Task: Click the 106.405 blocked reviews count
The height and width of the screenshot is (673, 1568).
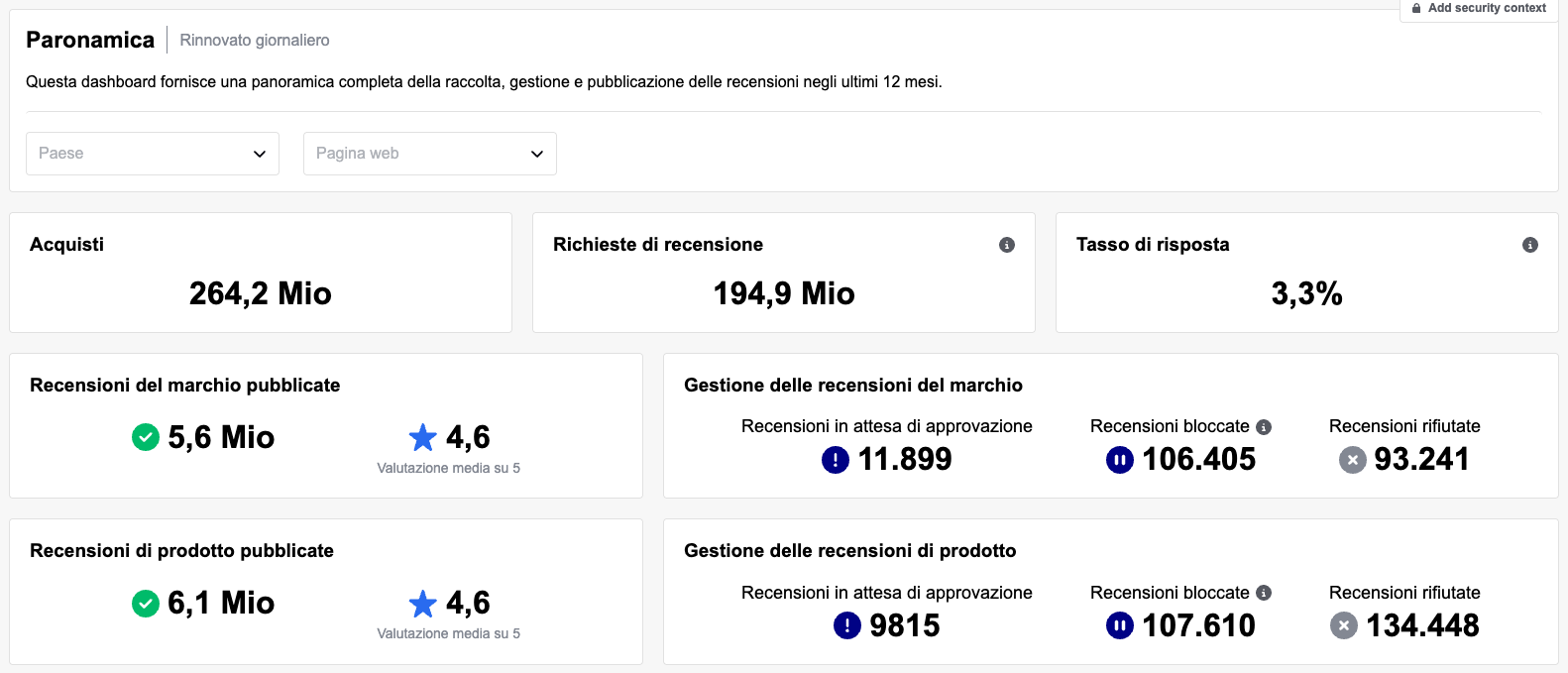Action: (1199, 460)
